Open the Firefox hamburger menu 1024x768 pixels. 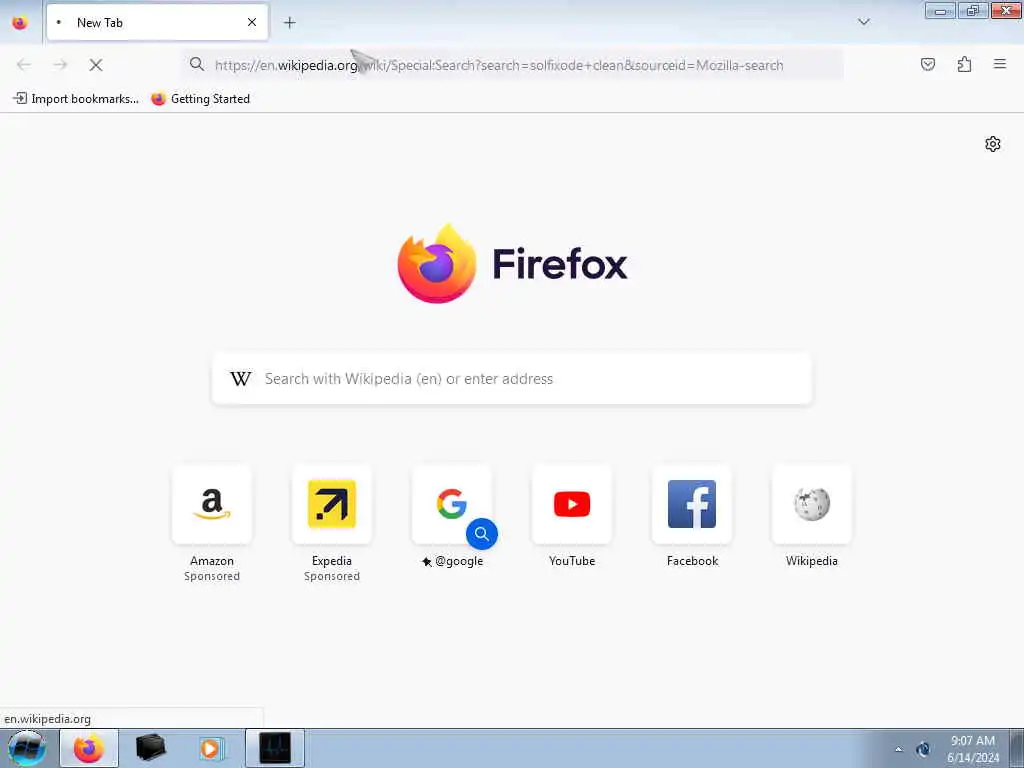point(999,64)
